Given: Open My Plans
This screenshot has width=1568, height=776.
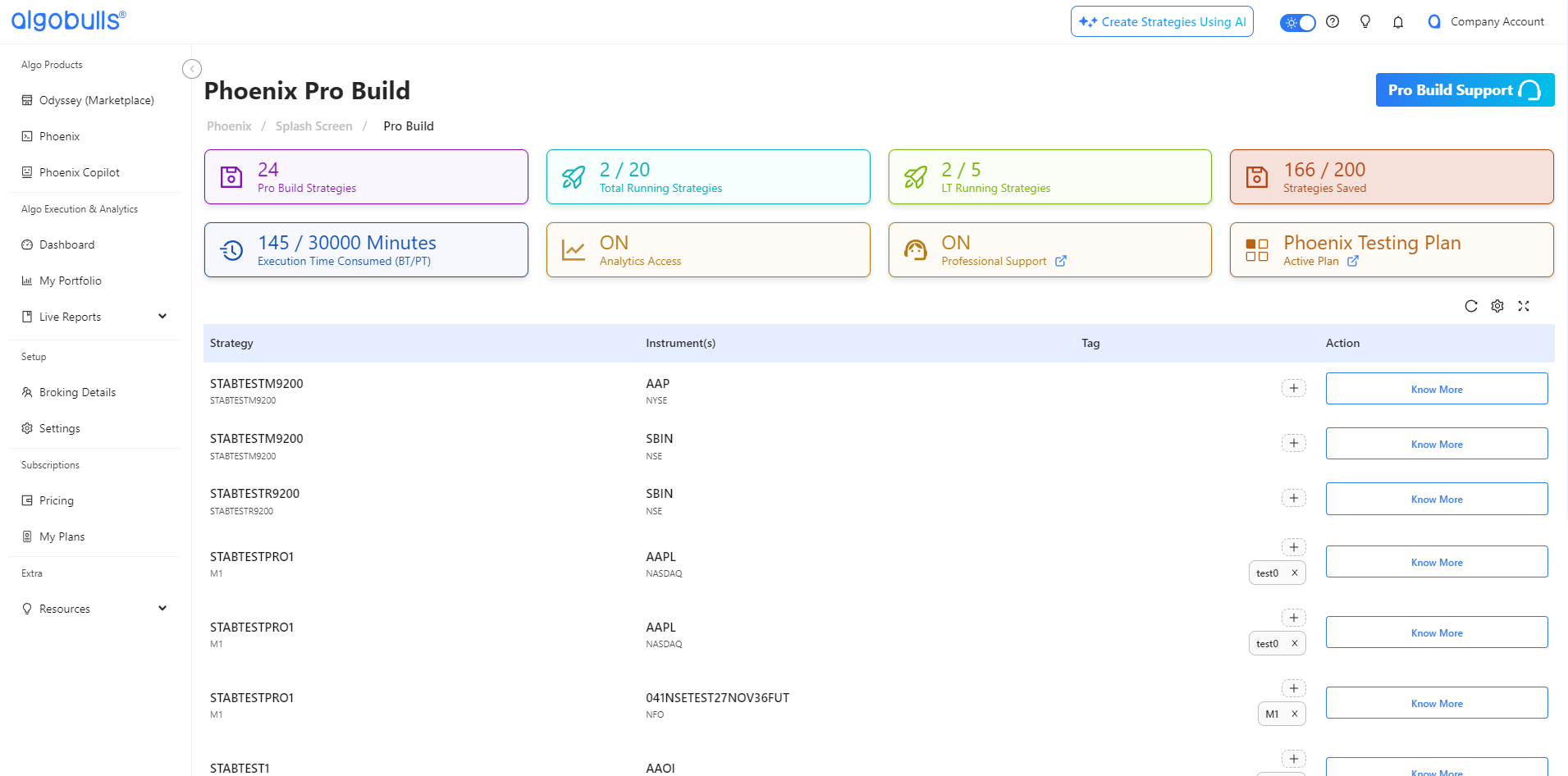Looking at the screenshot, I should pyautogui.click(x=53, y=536).
